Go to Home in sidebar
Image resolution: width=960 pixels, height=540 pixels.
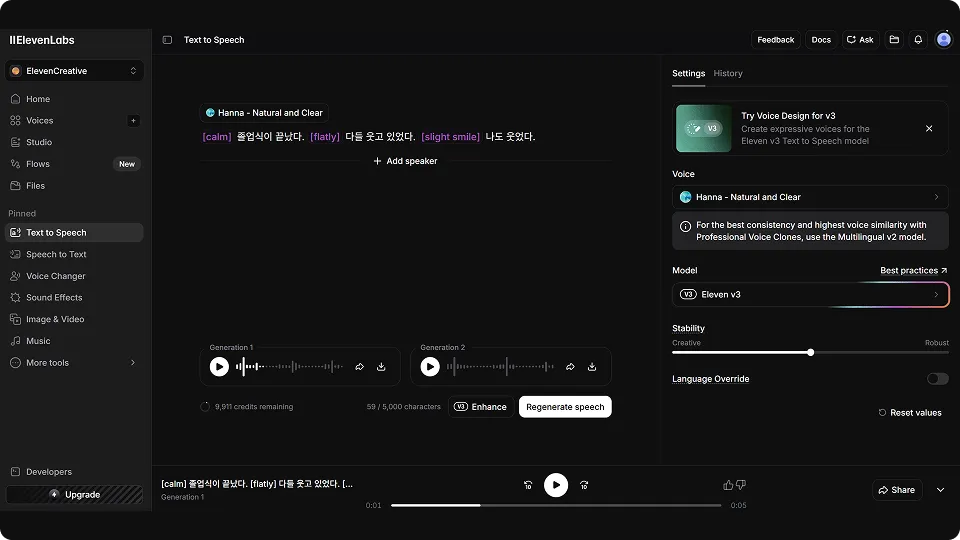74,99
